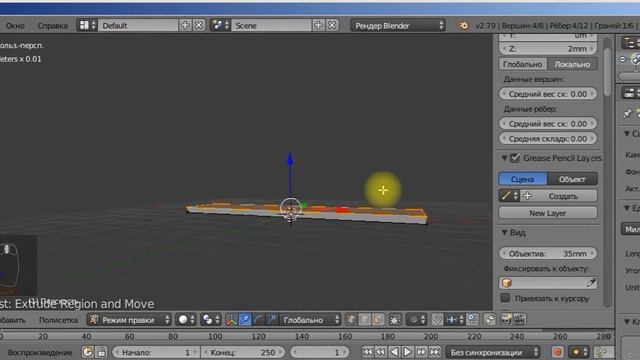Jump to the last frame

coord(435,352)
